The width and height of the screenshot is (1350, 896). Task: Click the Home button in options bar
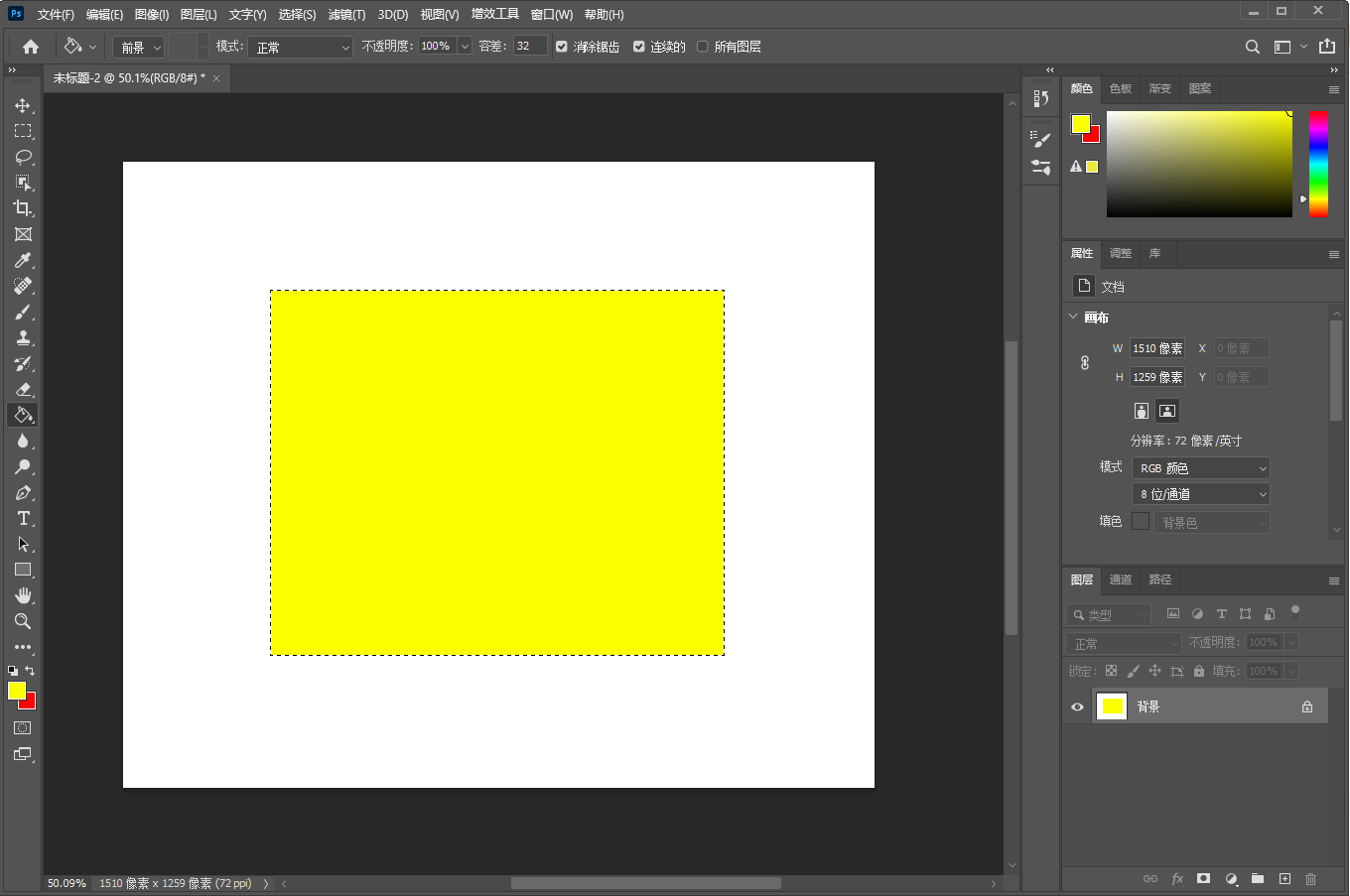click(31, 47)
